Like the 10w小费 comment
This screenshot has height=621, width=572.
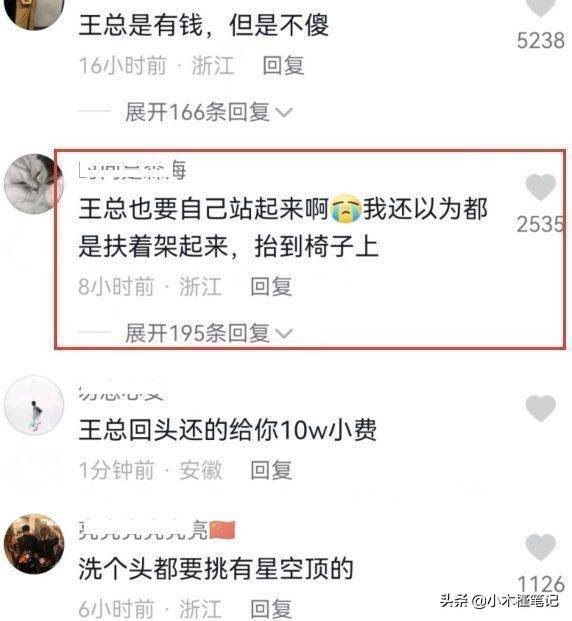point(540,408)
